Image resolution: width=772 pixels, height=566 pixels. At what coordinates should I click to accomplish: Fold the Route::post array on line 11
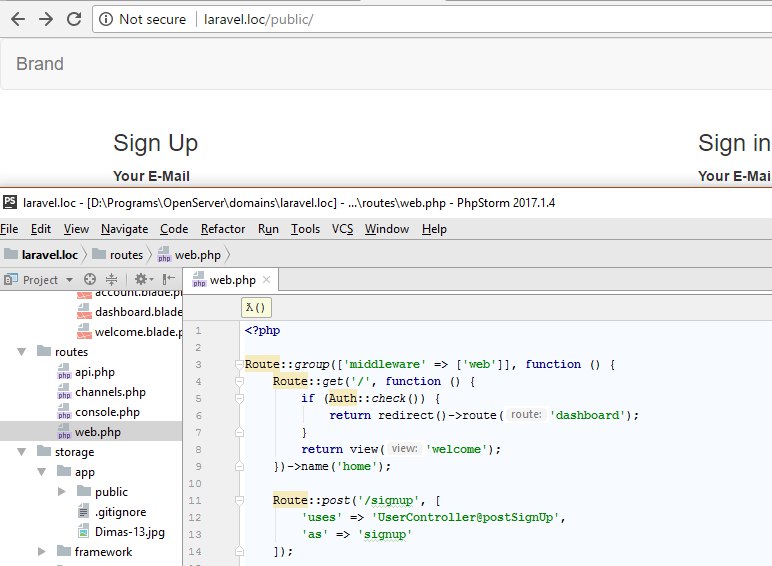click(x=239, y=501)
